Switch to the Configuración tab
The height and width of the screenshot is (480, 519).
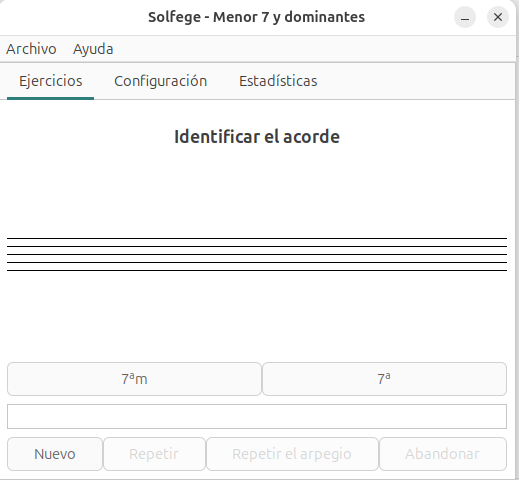(160, 81)
